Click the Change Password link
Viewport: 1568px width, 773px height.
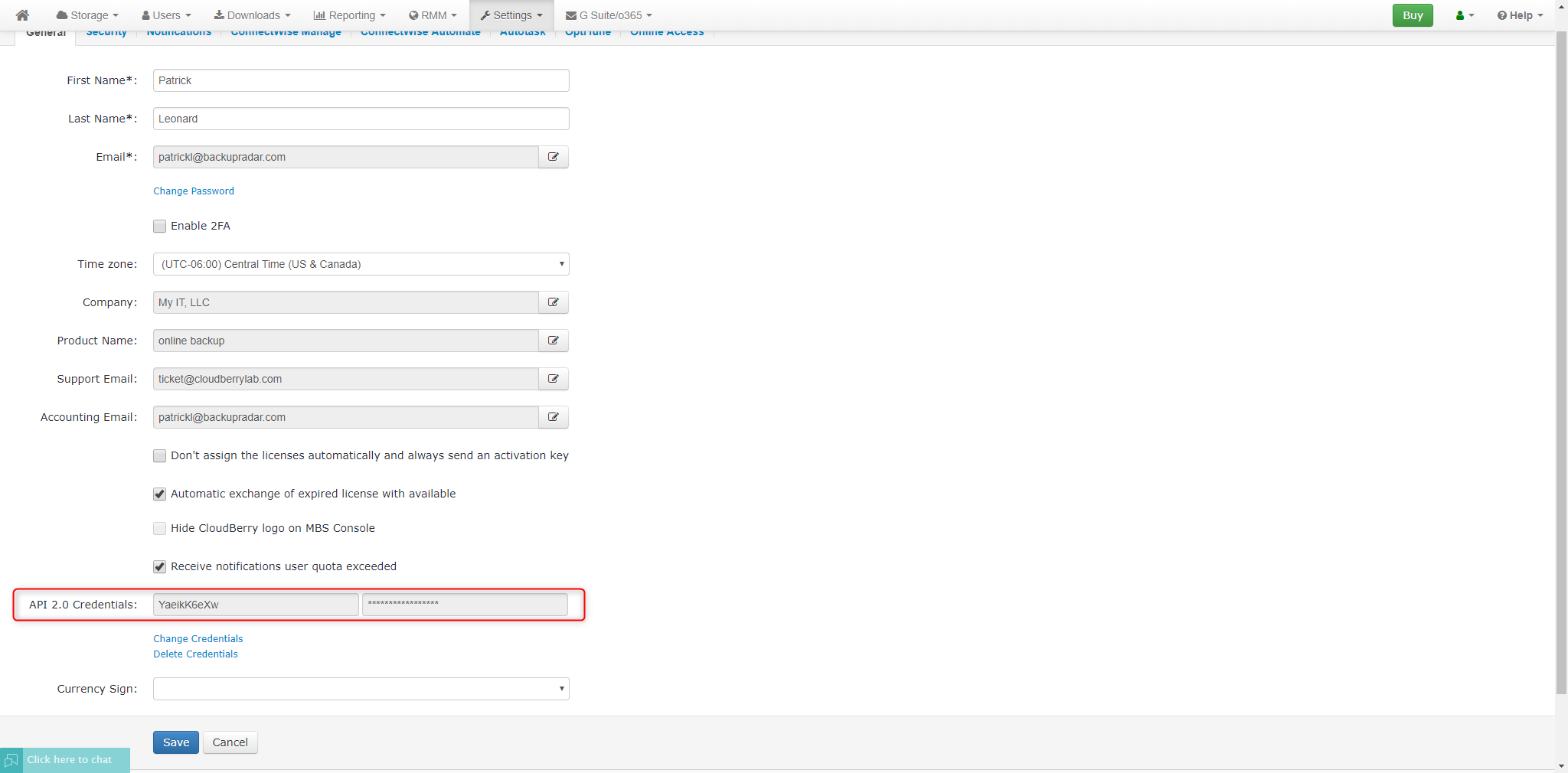click(x=193, y=191)
